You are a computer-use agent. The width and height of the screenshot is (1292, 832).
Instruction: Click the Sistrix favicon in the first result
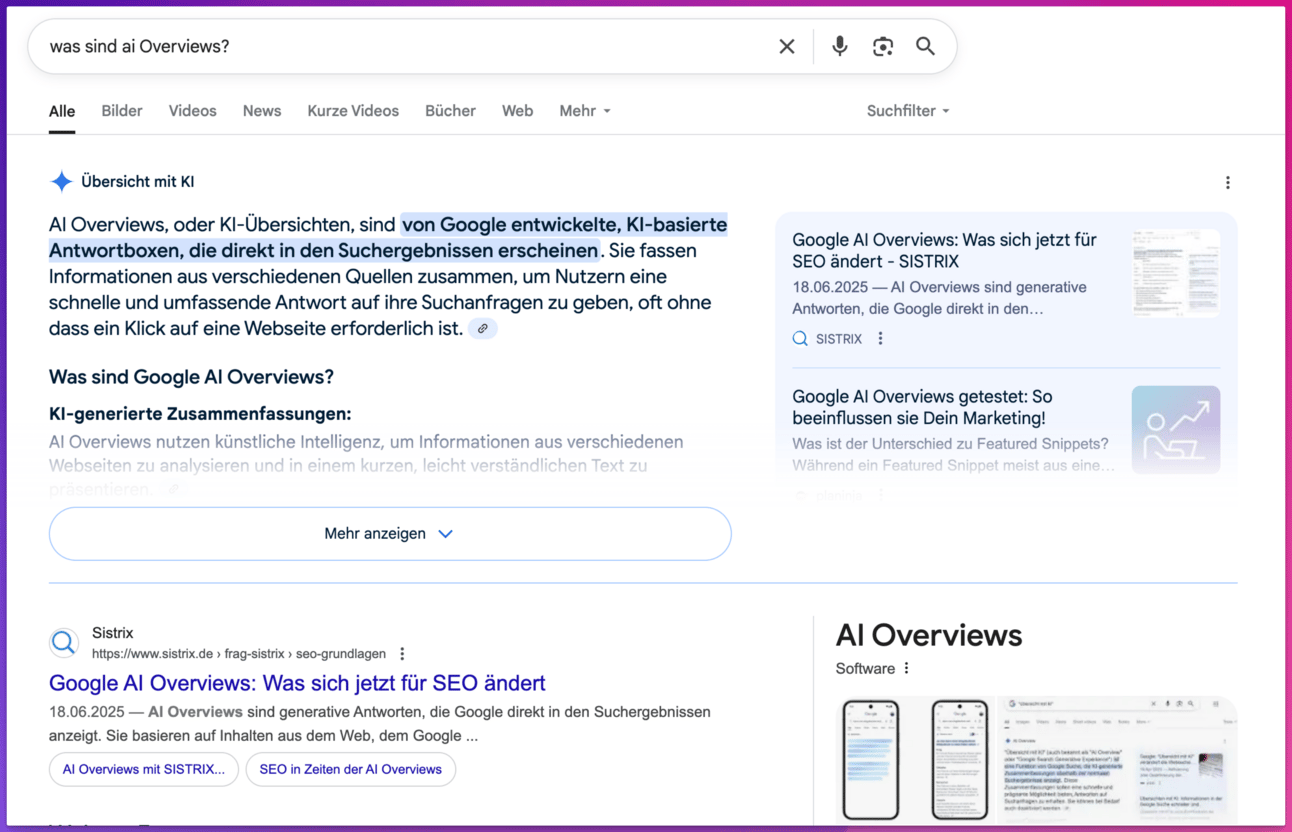[64, 642]
